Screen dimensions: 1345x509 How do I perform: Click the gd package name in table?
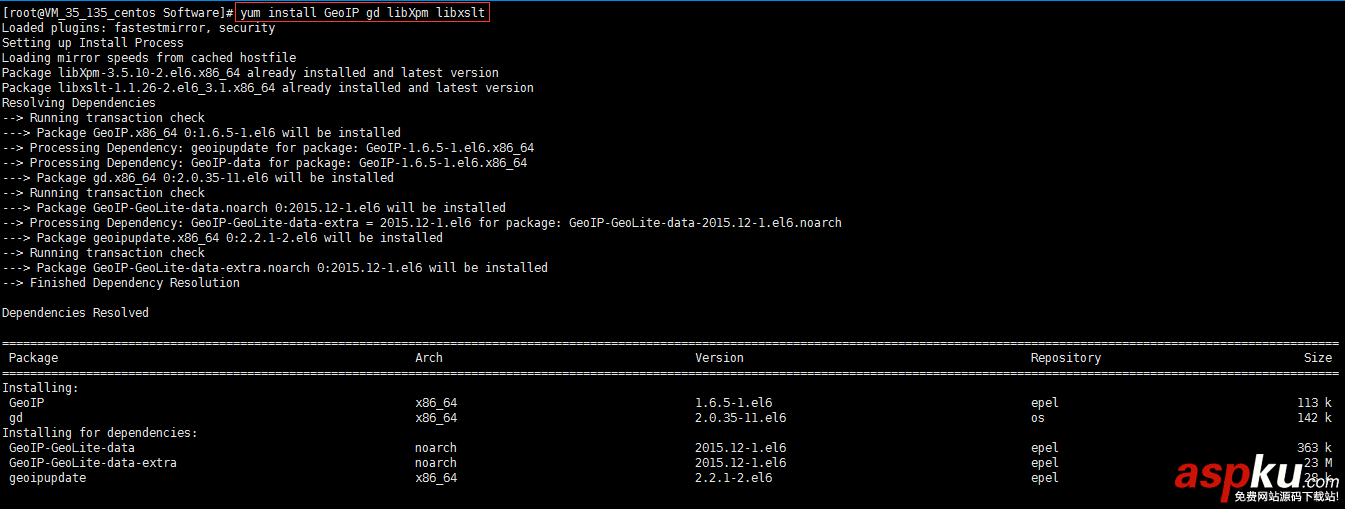[16, 418]
